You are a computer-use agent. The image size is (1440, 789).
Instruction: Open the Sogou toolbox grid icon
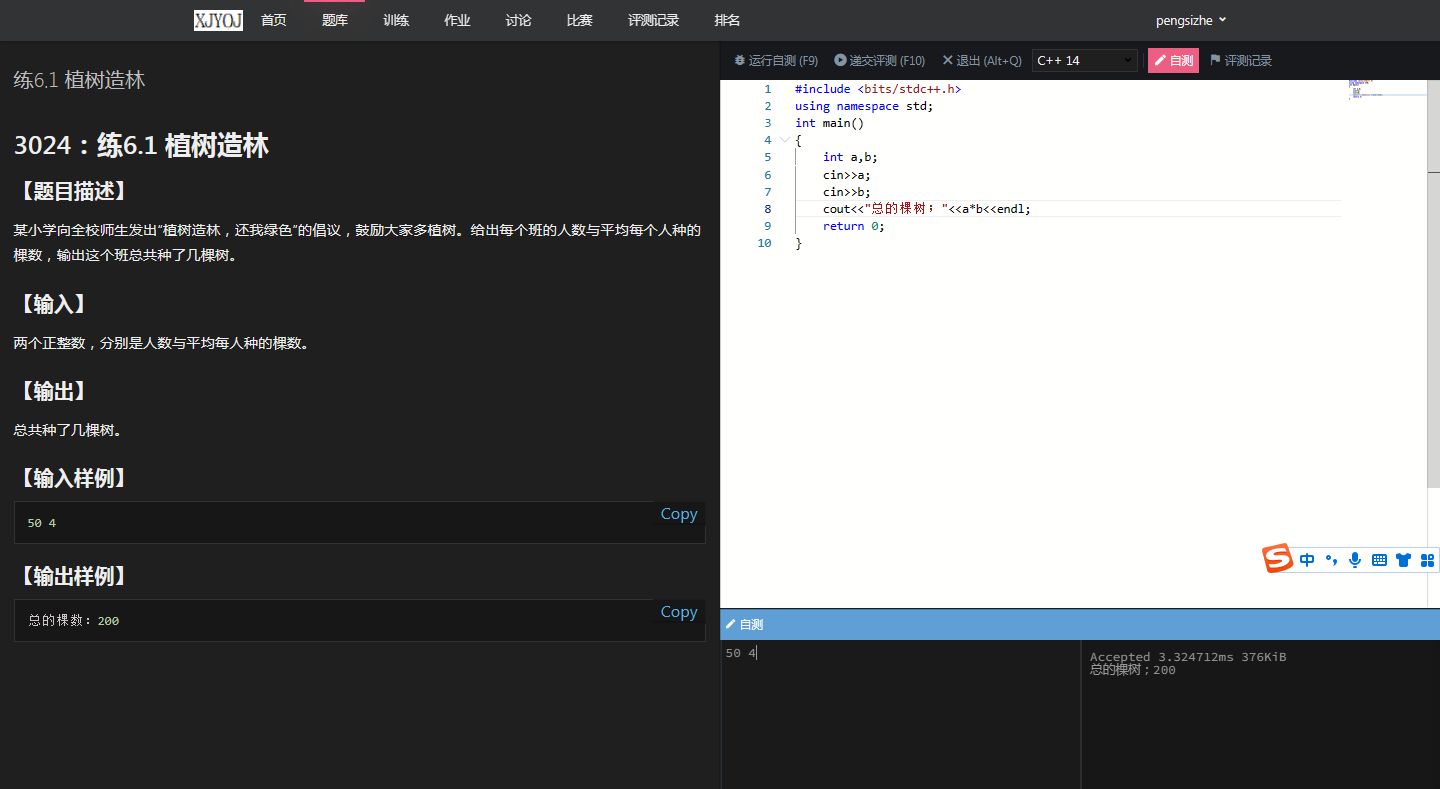pos(1427,560)
